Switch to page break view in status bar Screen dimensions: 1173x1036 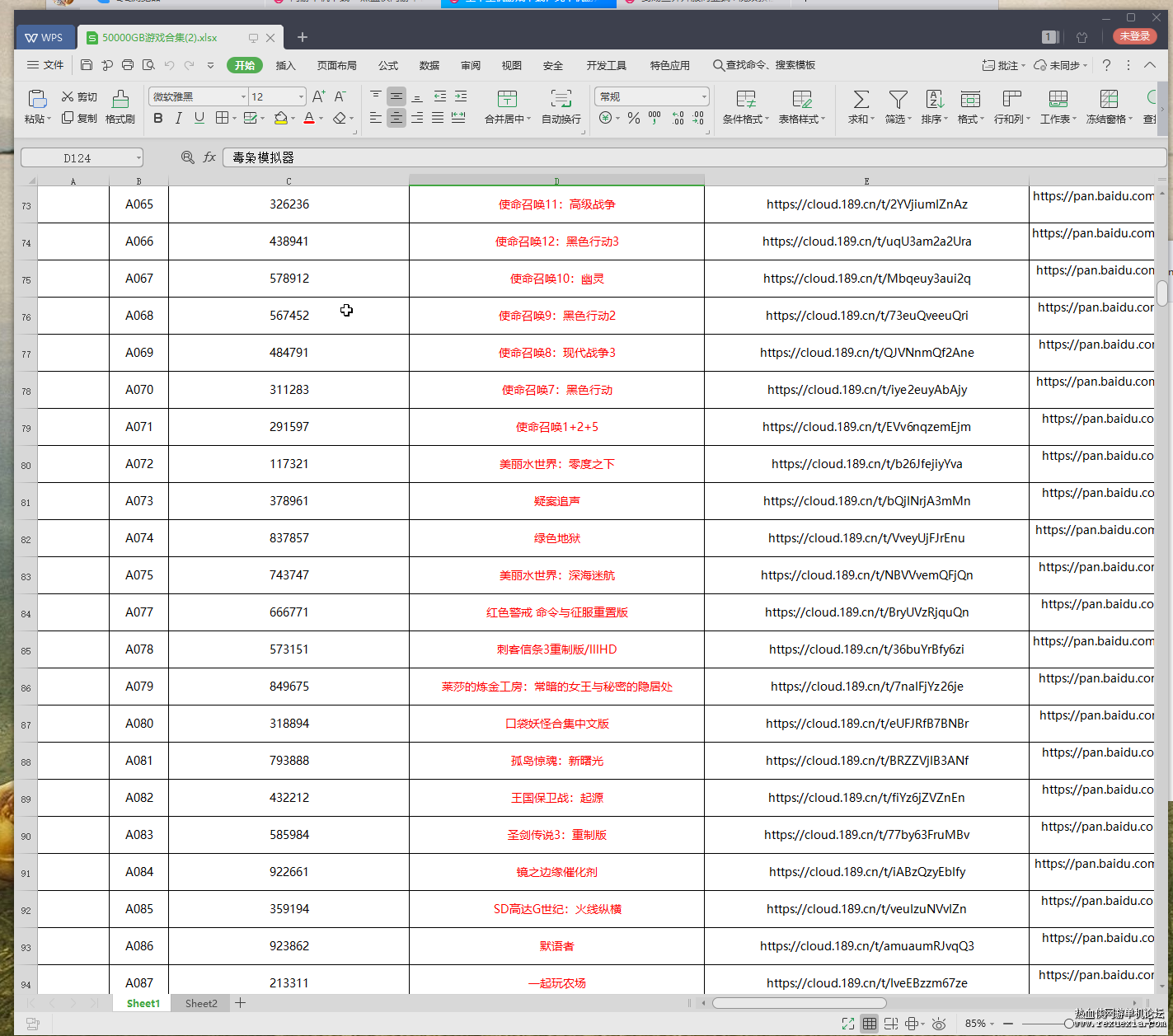[891, 1024]
